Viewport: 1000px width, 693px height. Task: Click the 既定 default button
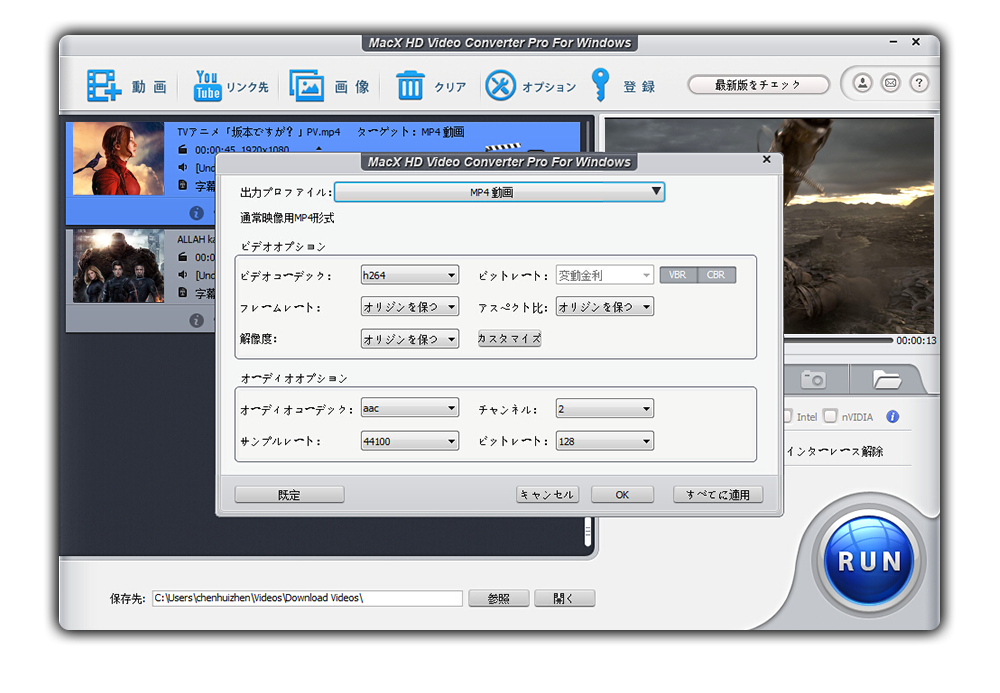pyautogui.click(x=290, y=495)
